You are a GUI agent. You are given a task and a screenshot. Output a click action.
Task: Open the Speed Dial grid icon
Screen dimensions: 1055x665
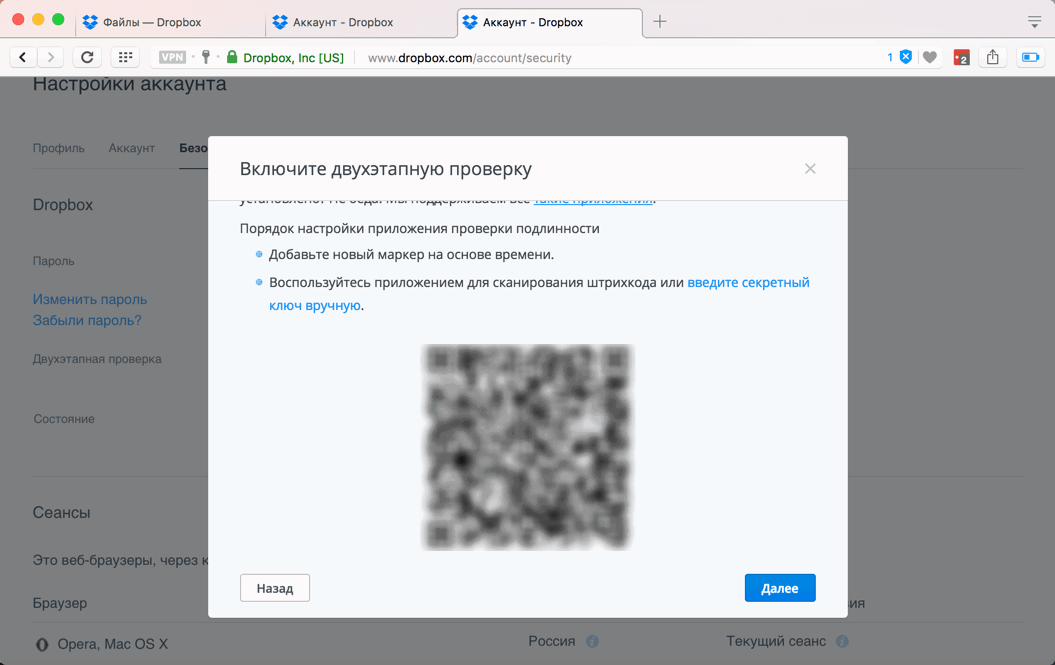(x=125, y=57)
